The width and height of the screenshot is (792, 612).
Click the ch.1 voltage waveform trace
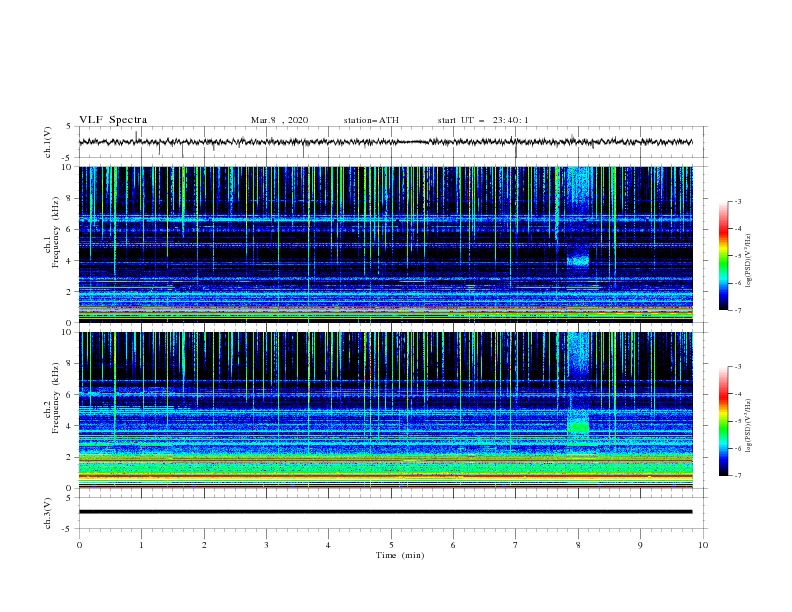(x=385, y=142)
